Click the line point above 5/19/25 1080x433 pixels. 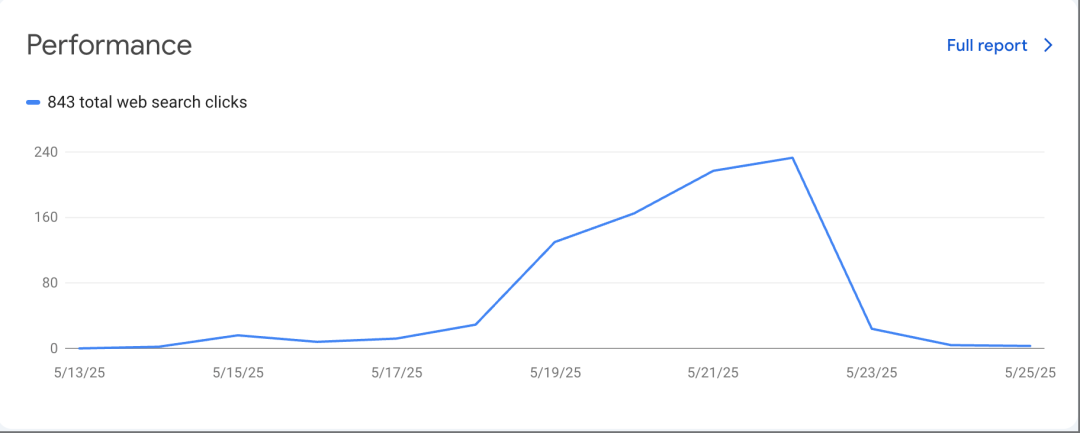coord(555,242)
